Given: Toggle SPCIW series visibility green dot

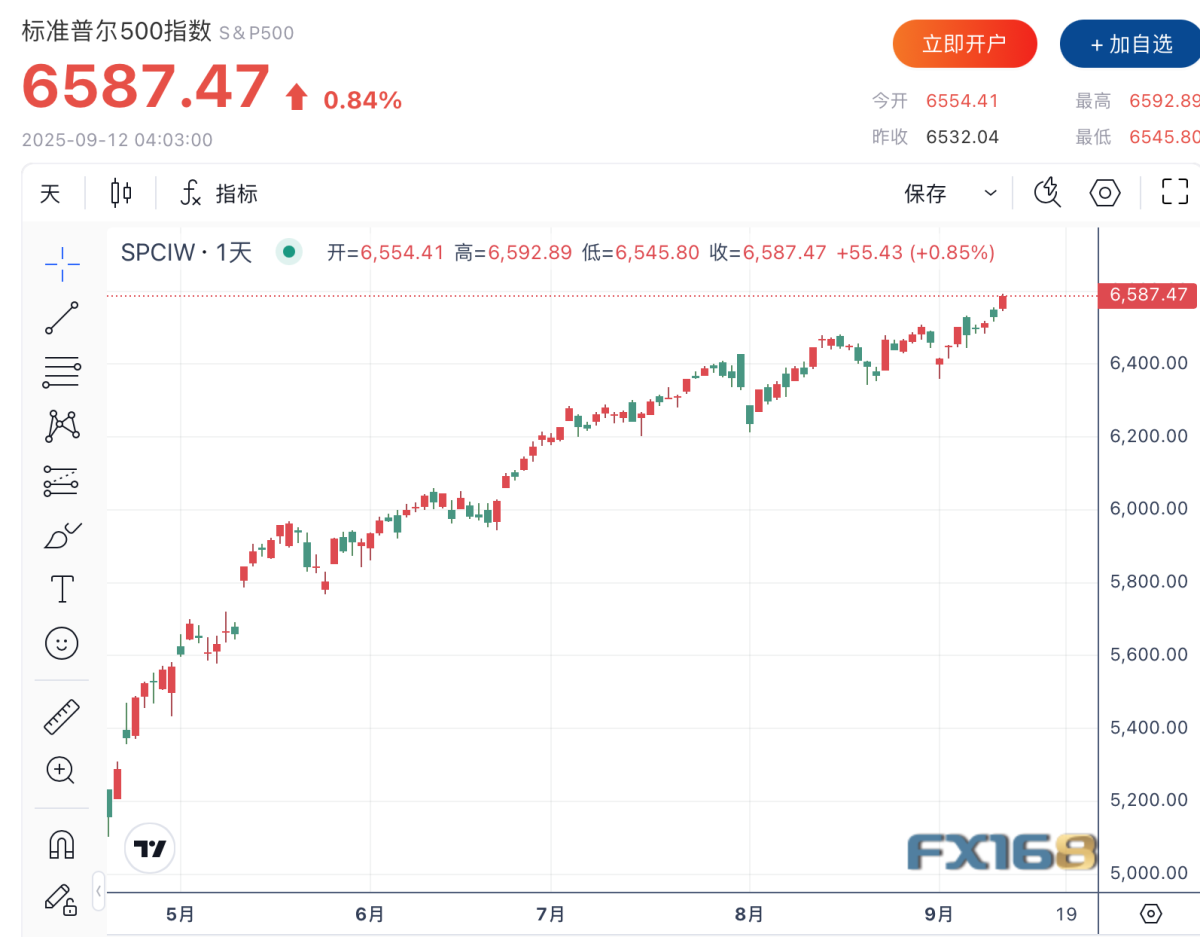Looking at the screenshot, I should [x=288, y=252].
